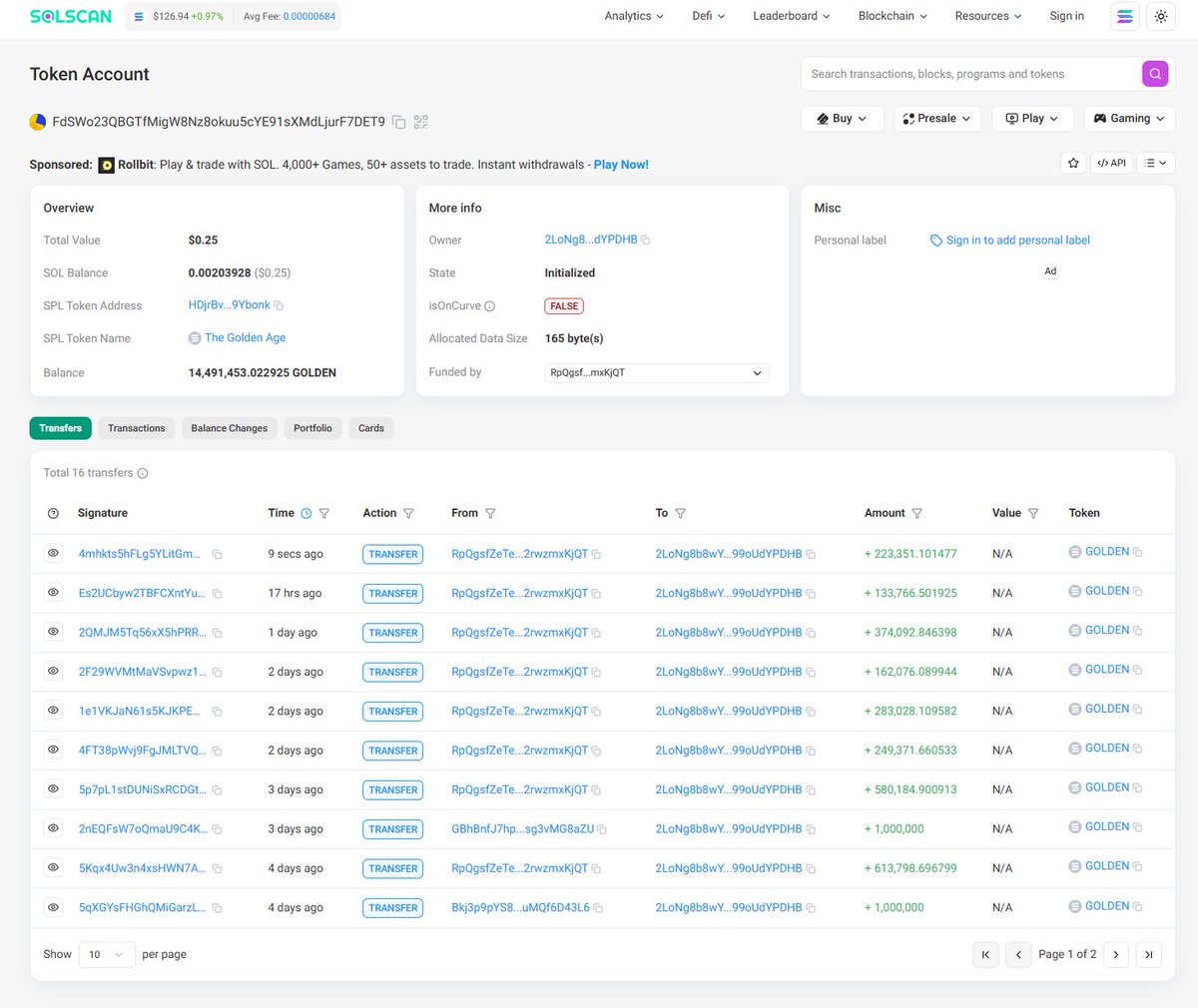The width and height of the screenshot is (1198, 1008).
Task: Switch to the Transactions tab
Action: [x=137, y=428]
